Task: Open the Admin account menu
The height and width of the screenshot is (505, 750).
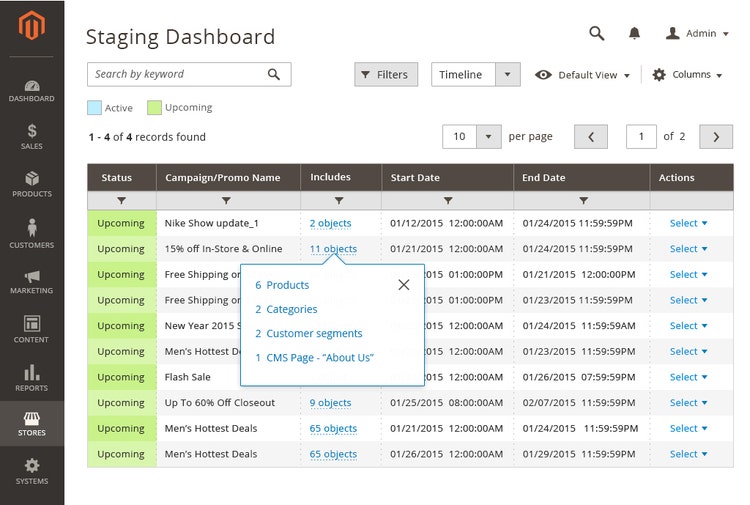Action: click(x=699, y=33)
